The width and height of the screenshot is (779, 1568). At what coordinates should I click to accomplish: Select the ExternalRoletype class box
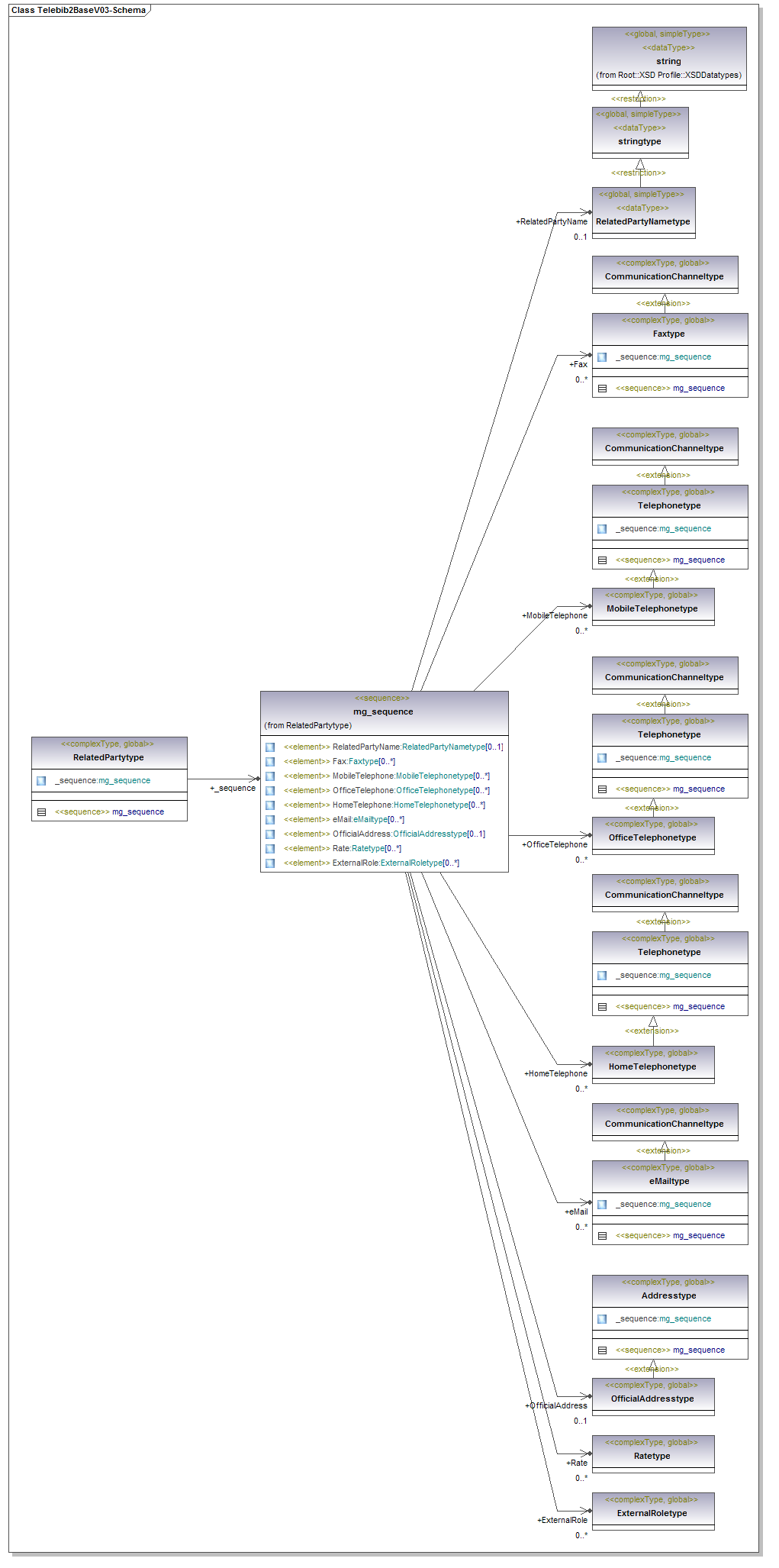(x=652, y=1512)
